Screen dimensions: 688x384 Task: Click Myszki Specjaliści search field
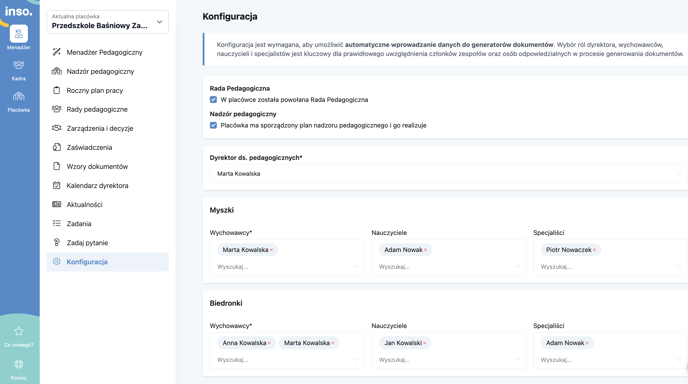606,266
